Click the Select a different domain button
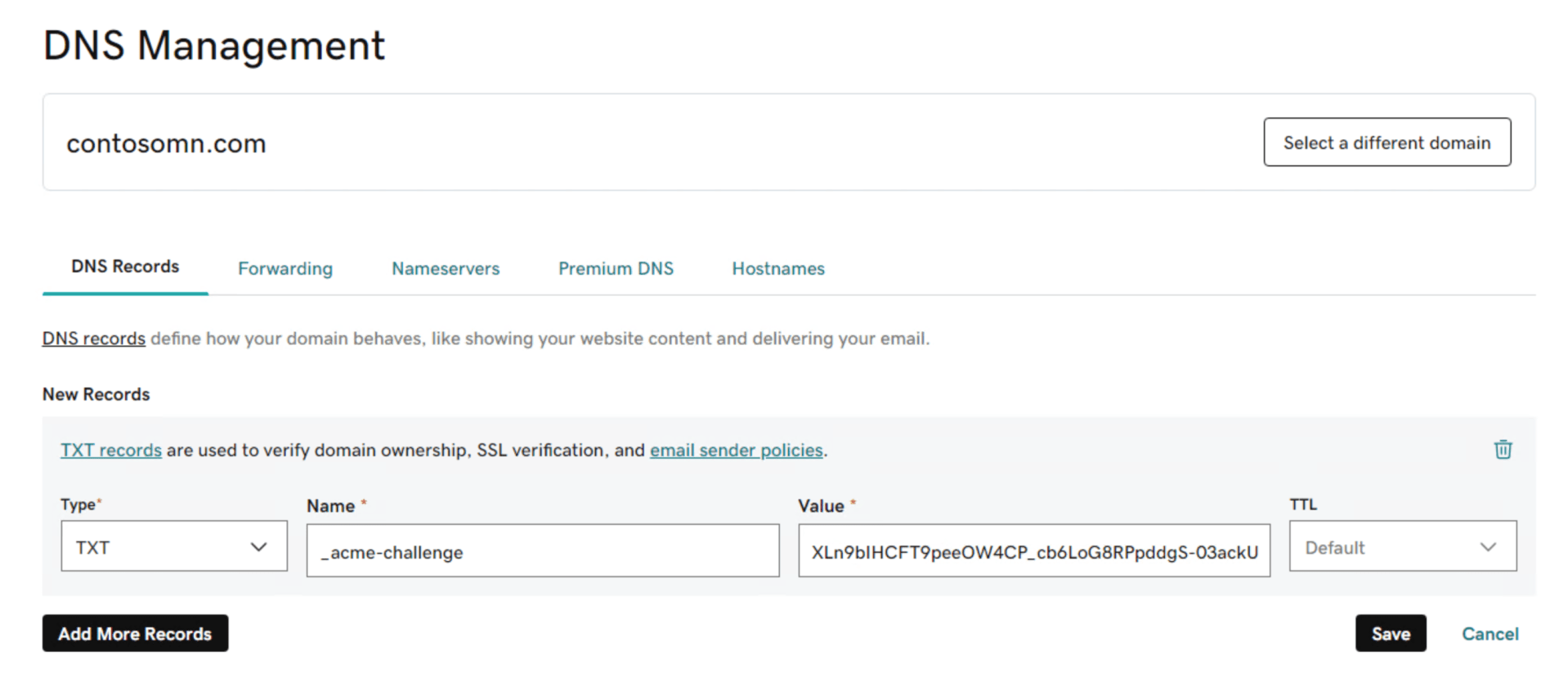The height and width of the screenshot is (682, 1568). click(1387, 142)
